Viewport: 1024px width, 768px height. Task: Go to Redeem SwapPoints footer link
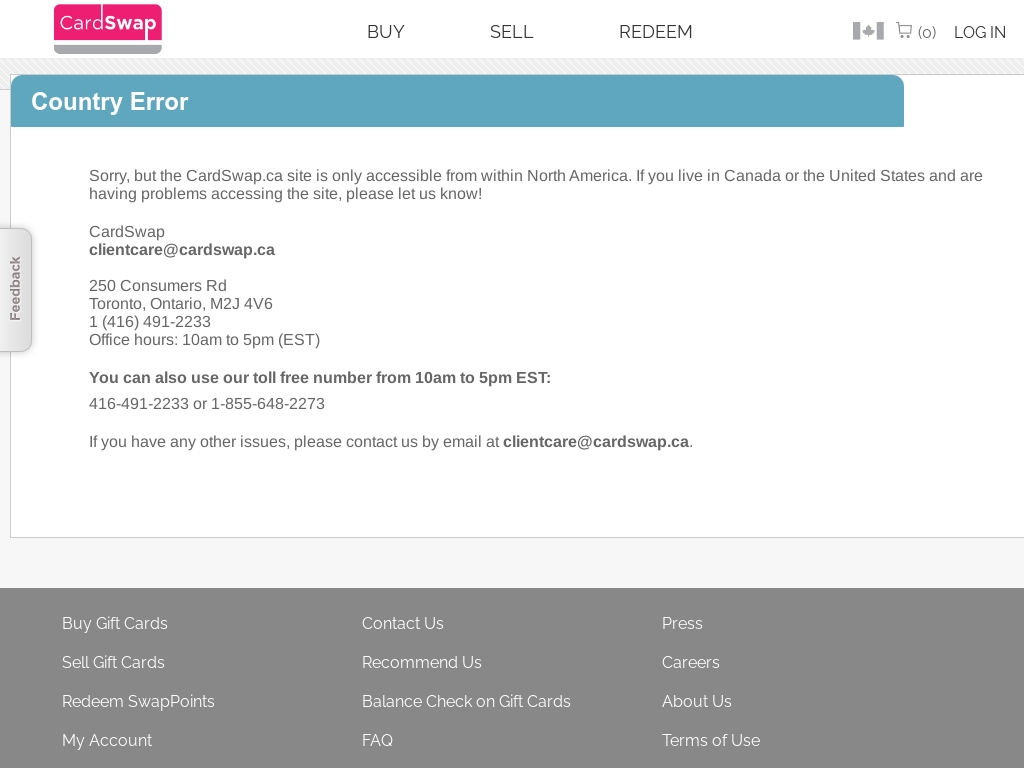[x=138, y=701]
